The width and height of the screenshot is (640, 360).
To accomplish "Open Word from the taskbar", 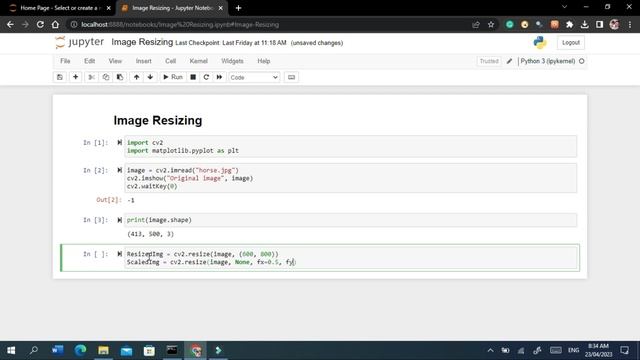I will tap(58, 350).
